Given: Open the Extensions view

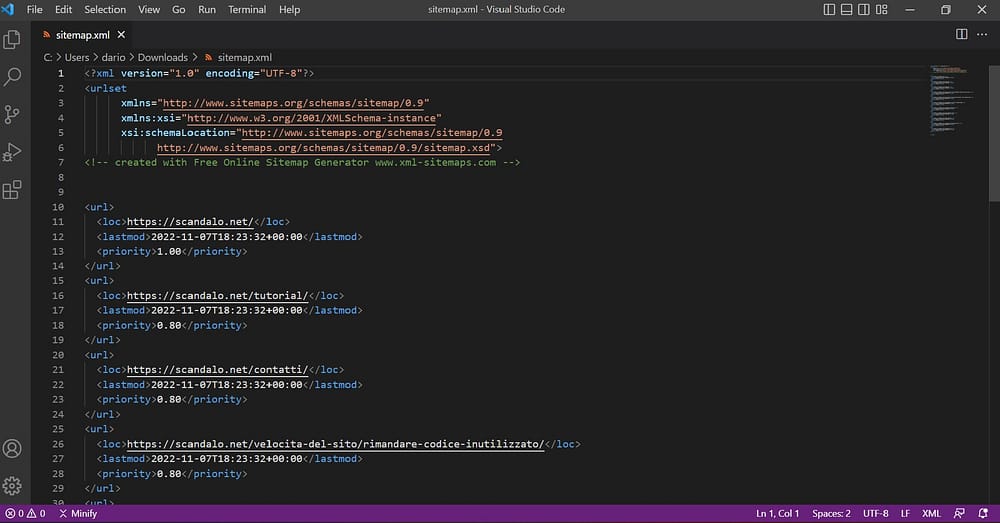Looking at the screenshot, I should [12, 189].
